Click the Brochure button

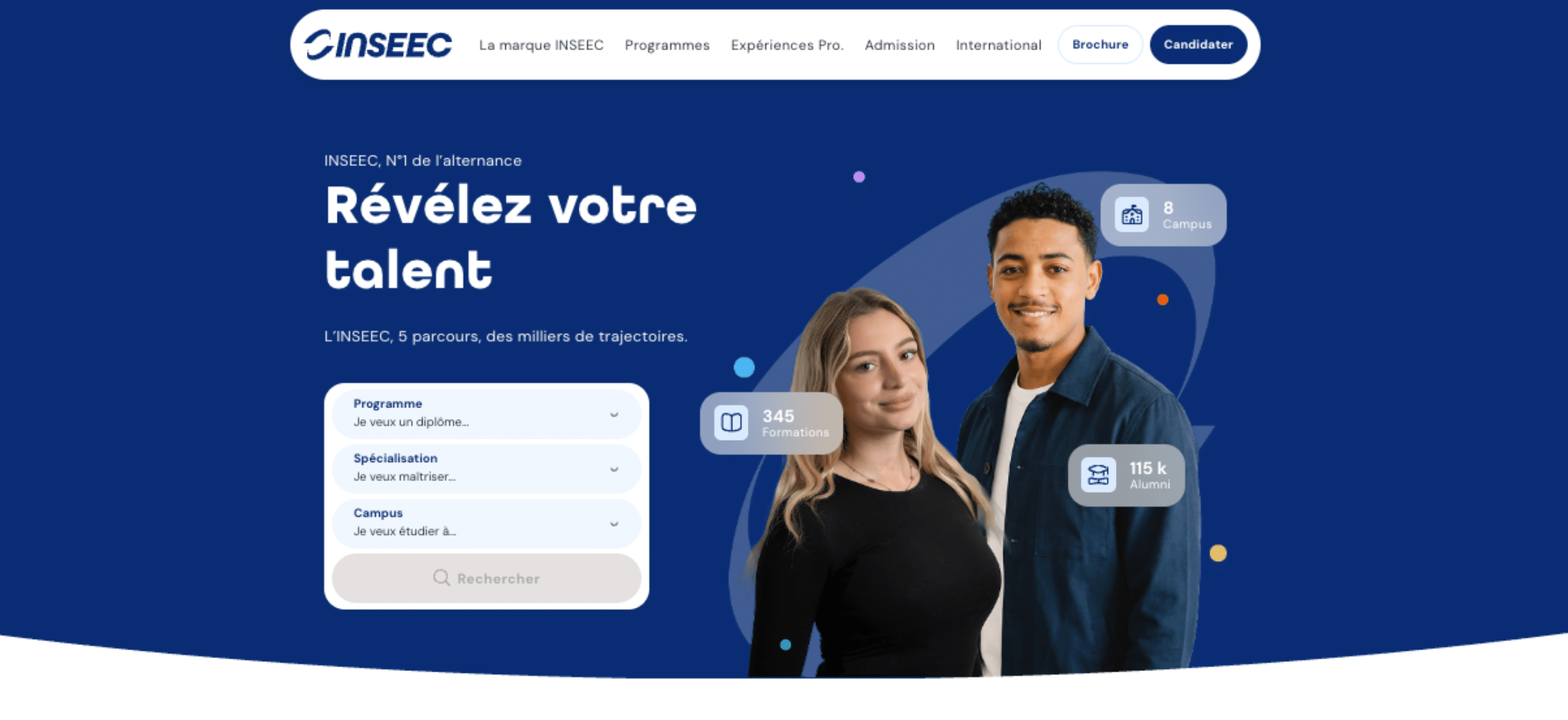(1100, 45)
